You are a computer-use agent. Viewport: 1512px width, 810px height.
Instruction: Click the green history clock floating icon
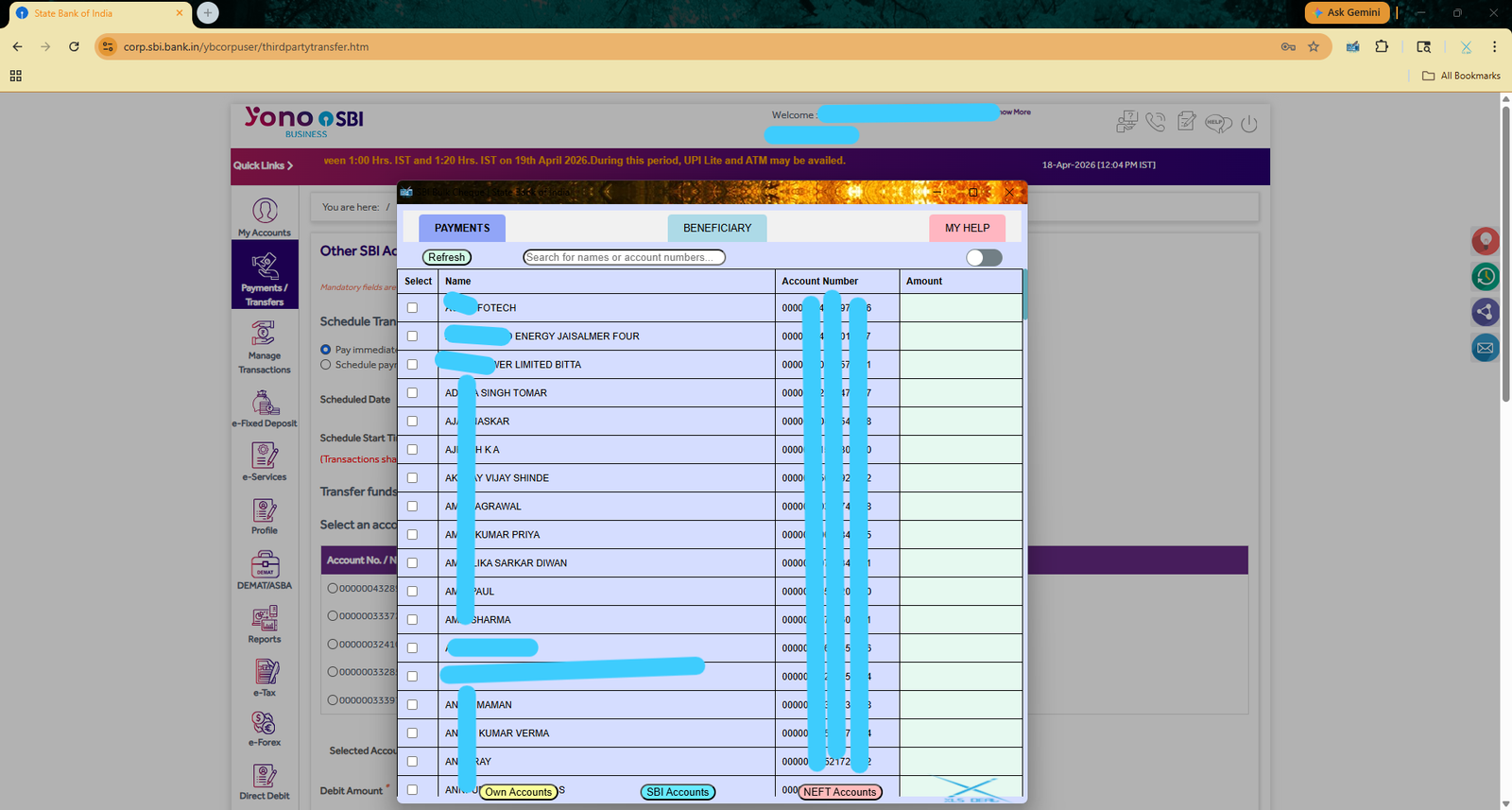1486,276
